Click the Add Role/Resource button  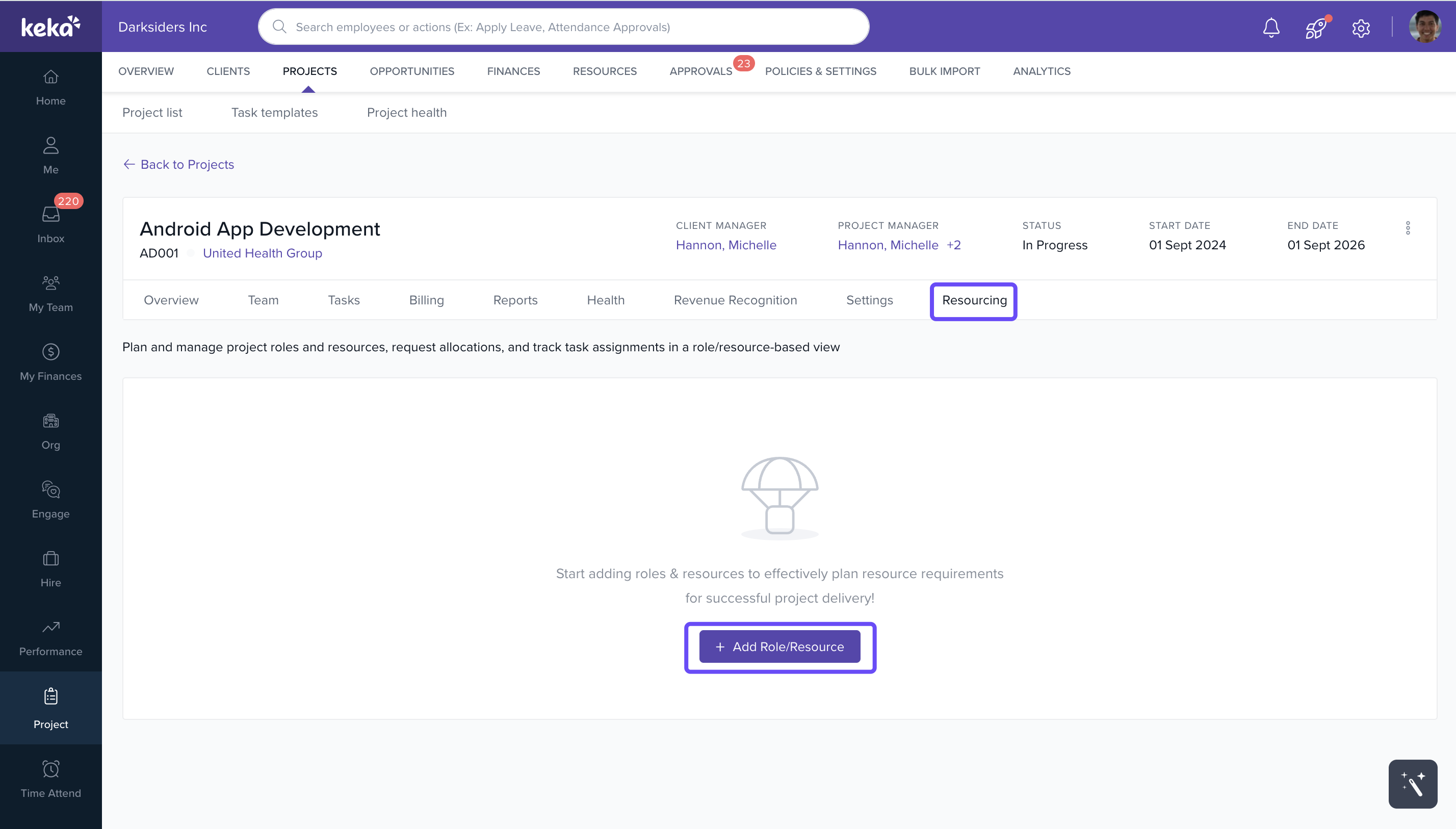[x=779, y=647]
